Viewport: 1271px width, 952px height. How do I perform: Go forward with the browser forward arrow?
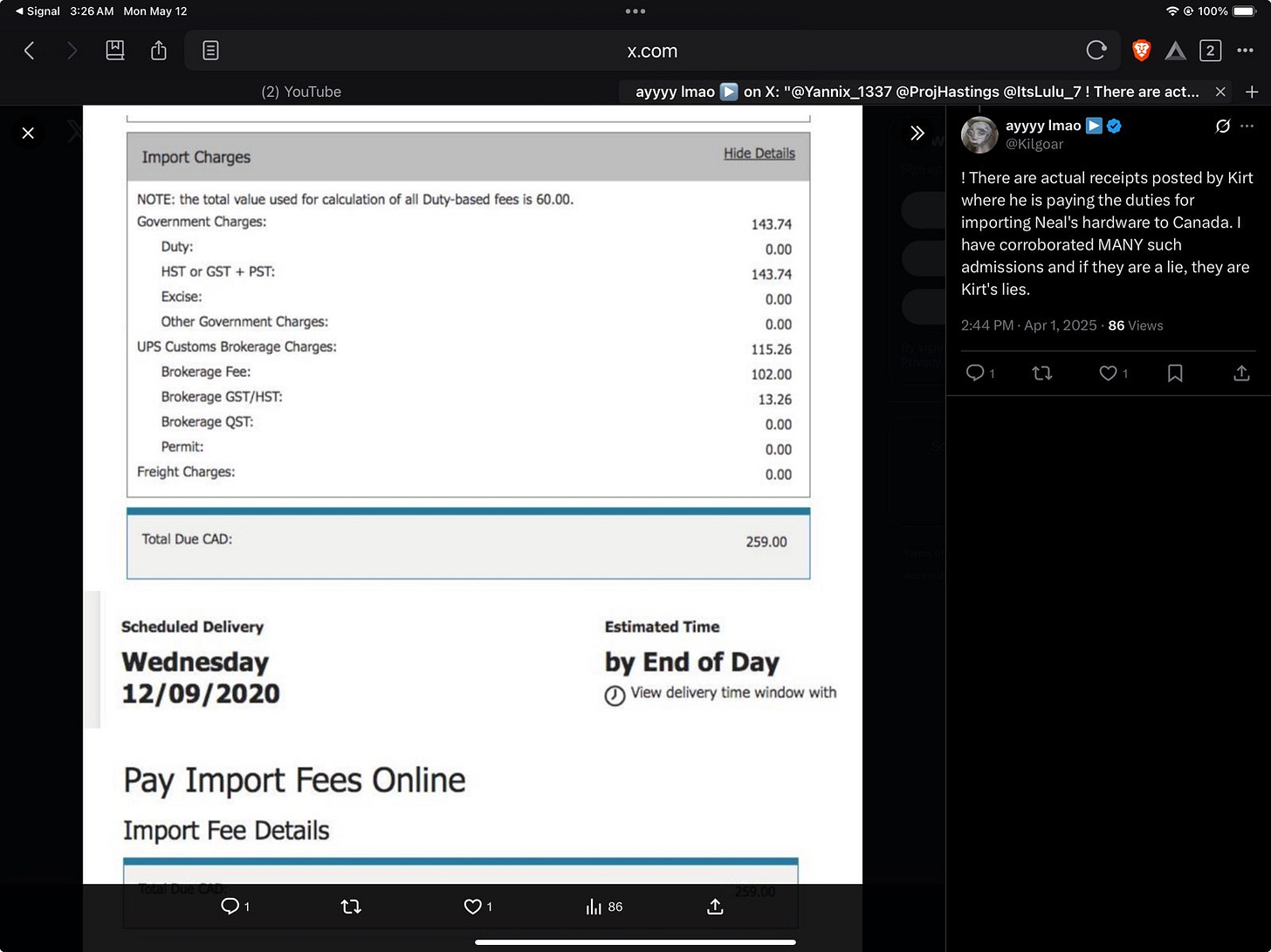[x=72, y=51]
